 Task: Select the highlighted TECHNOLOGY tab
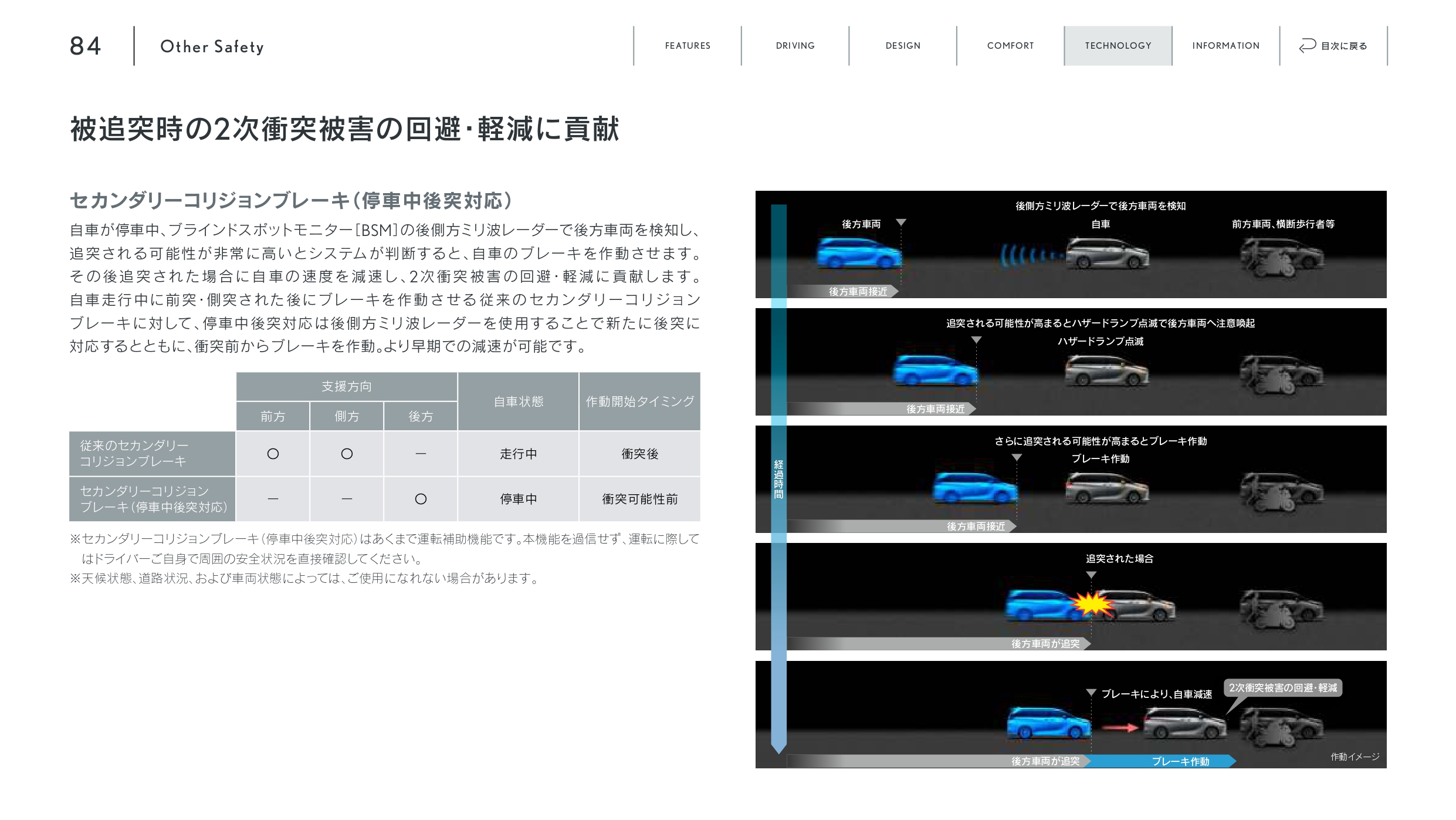(1118, 46)
